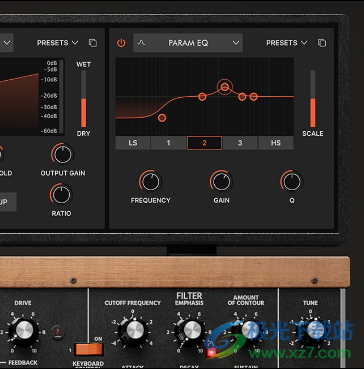Screen dimensions: 364x369
Task: Select the low shelf EQ node
Action: (162, 118)
